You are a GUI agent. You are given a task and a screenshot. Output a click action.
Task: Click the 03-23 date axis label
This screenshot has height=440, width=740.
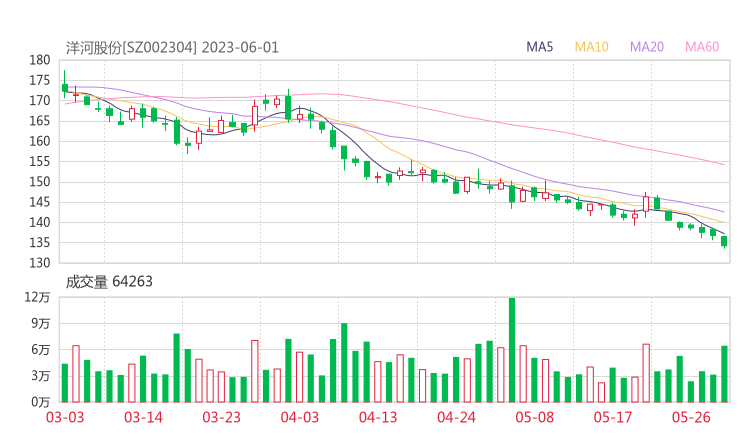pyautogui.click(x=221, y=417)
